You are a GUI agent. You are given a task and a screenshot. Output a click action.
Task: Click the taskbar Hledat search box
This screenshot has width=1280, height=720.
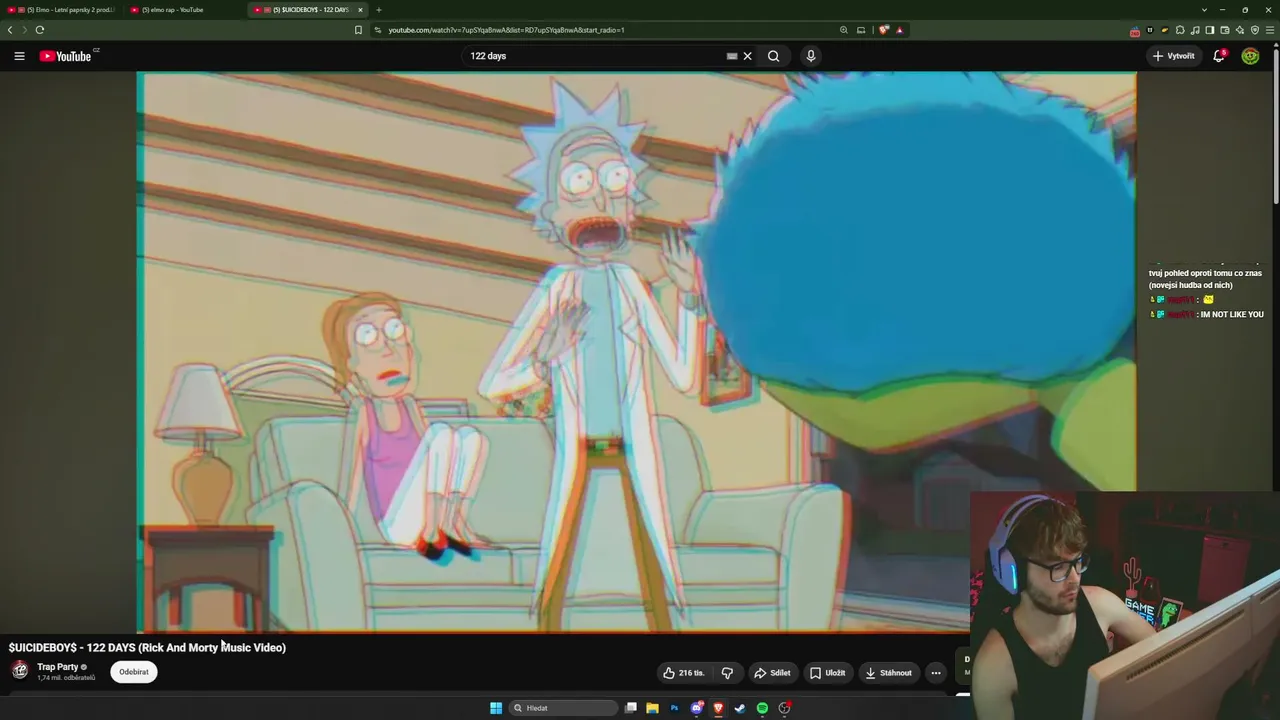[563, 708]
